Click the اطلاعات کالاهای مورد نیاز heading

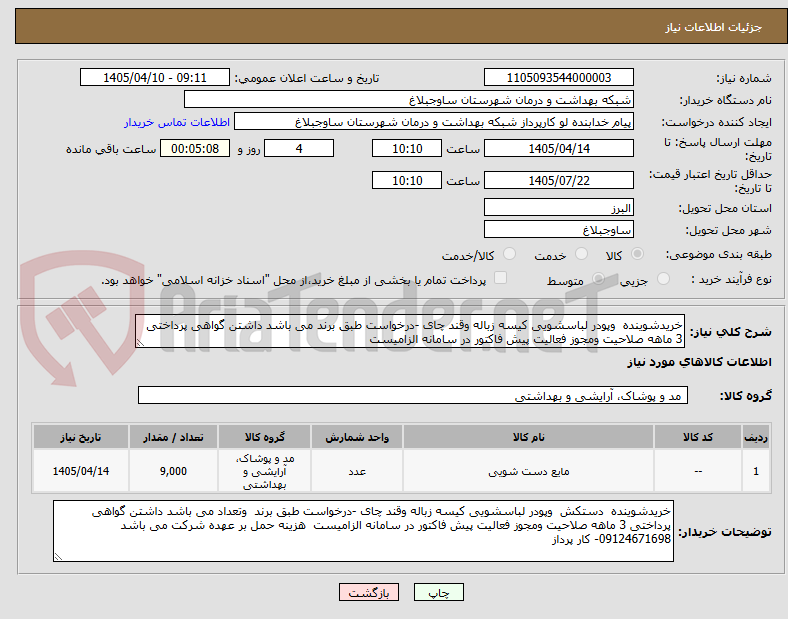(x=699, y=362)
